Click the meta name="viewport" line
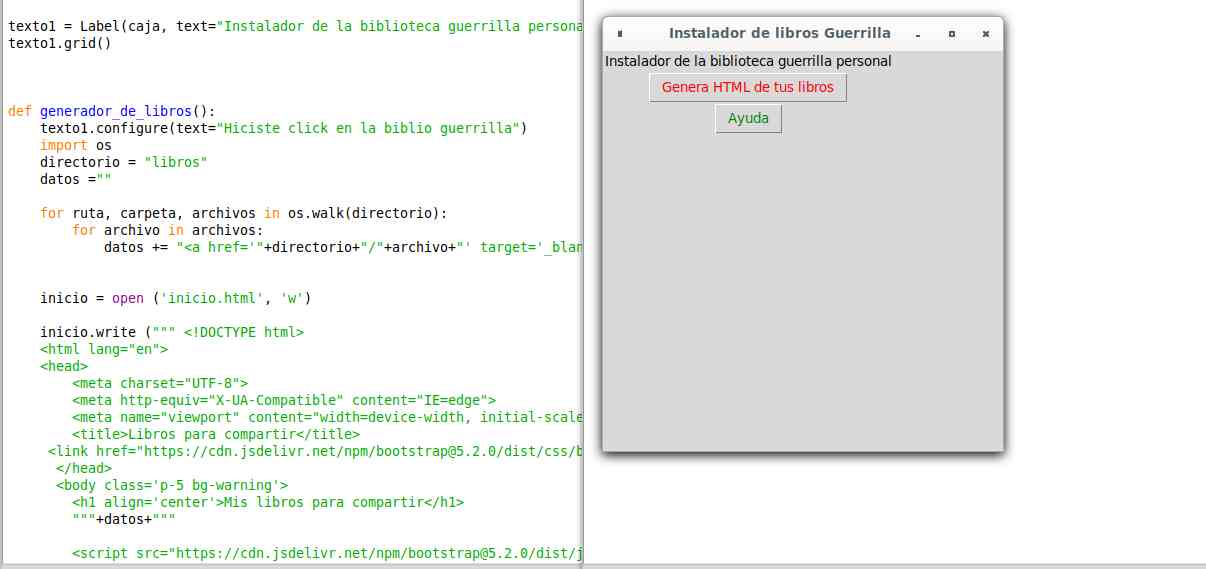1206x569 pixels. pos(327,417)
